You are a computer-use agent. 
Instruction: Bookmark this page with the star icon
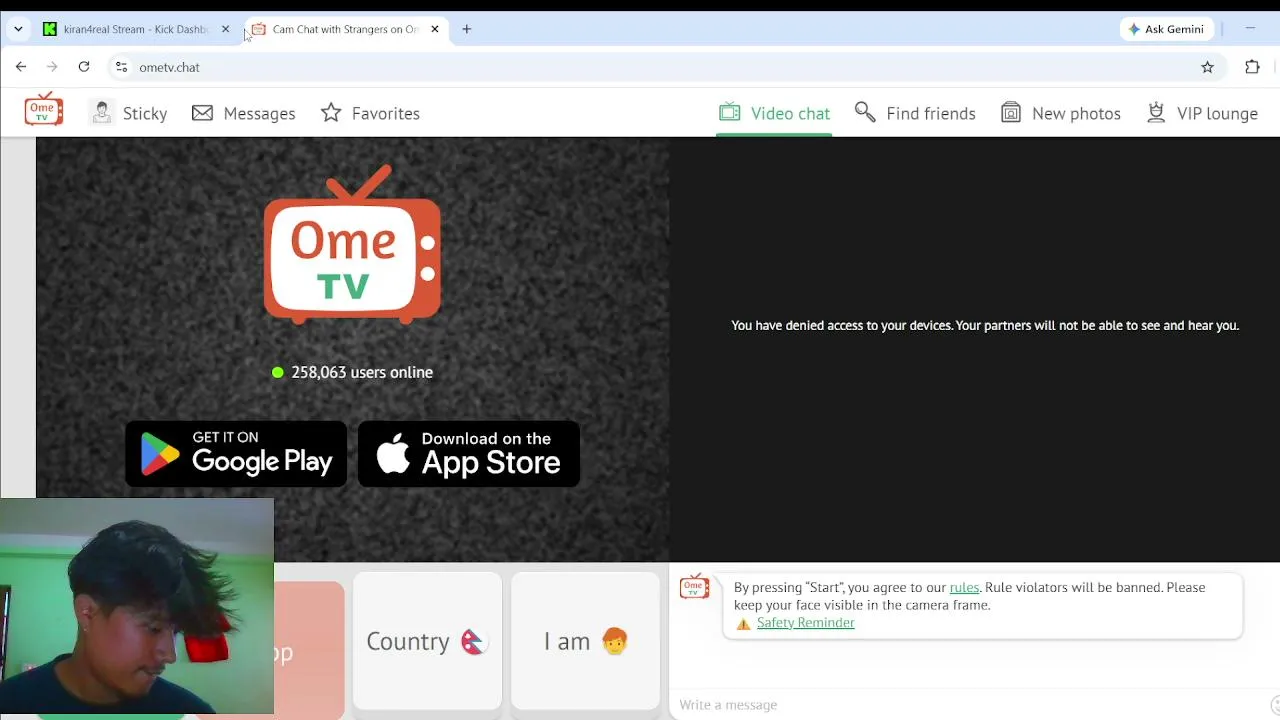click(x=1207, y=67)
